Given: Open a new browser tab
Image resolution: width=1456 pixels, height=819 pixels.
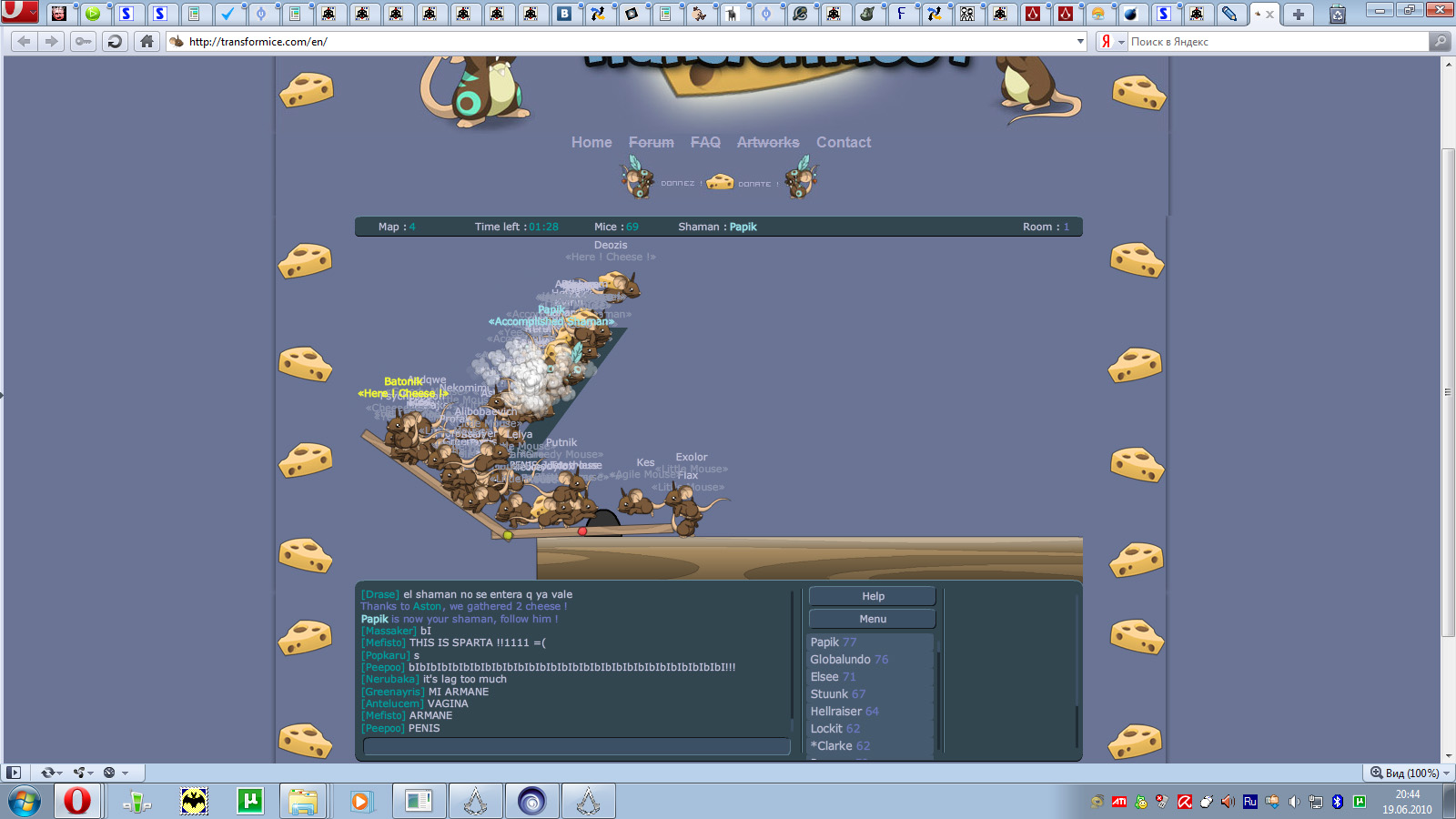Looking at the screenshot, I should 1299,14.
